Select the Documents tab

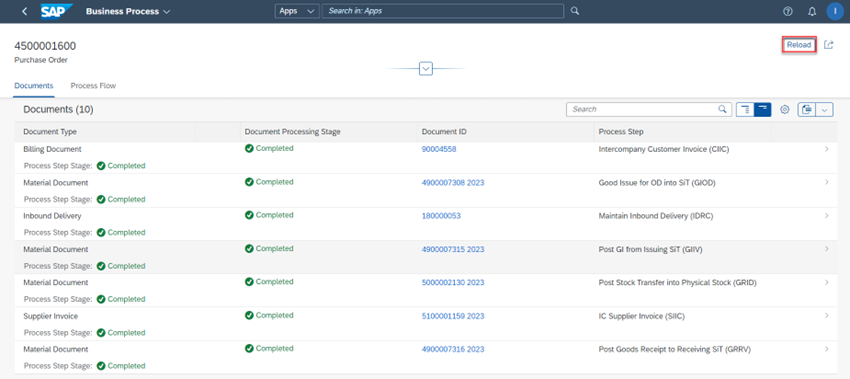click(x=34, y=86)
